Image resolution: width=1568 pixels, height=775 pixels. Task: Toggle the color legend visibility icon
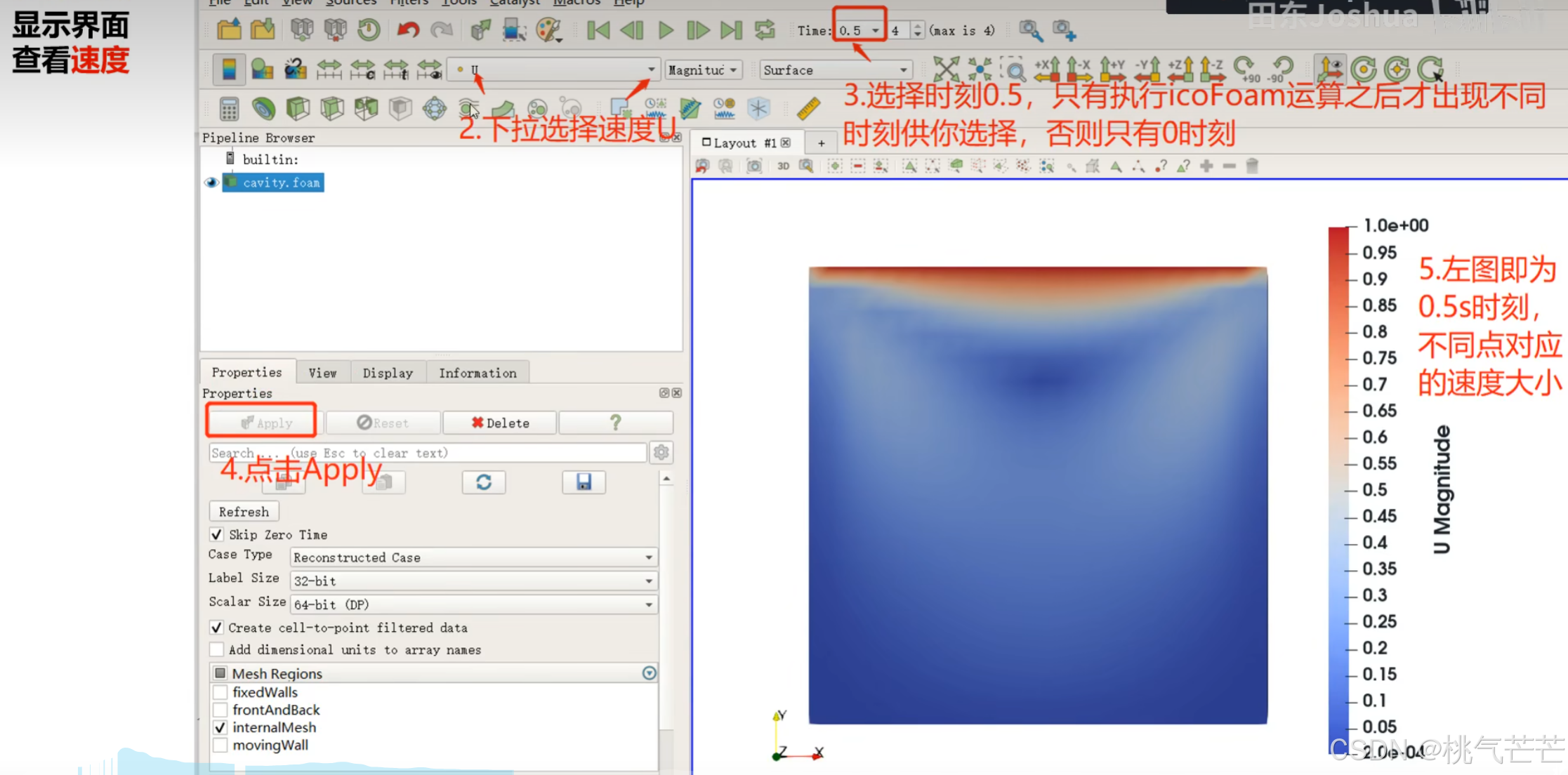coord(229,69)
